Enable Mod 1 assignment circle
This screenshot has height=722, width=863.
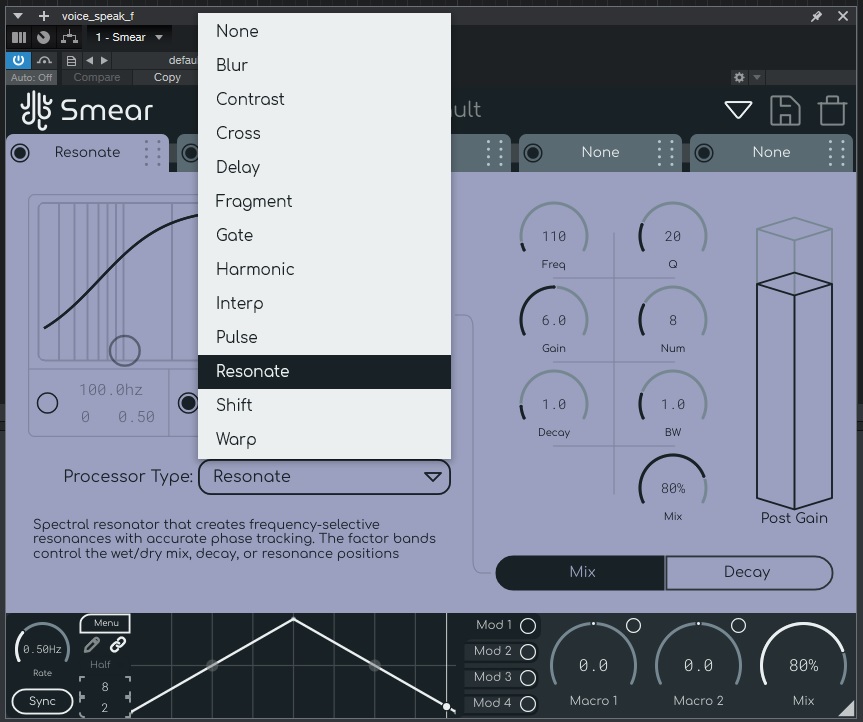click(528, 626)
